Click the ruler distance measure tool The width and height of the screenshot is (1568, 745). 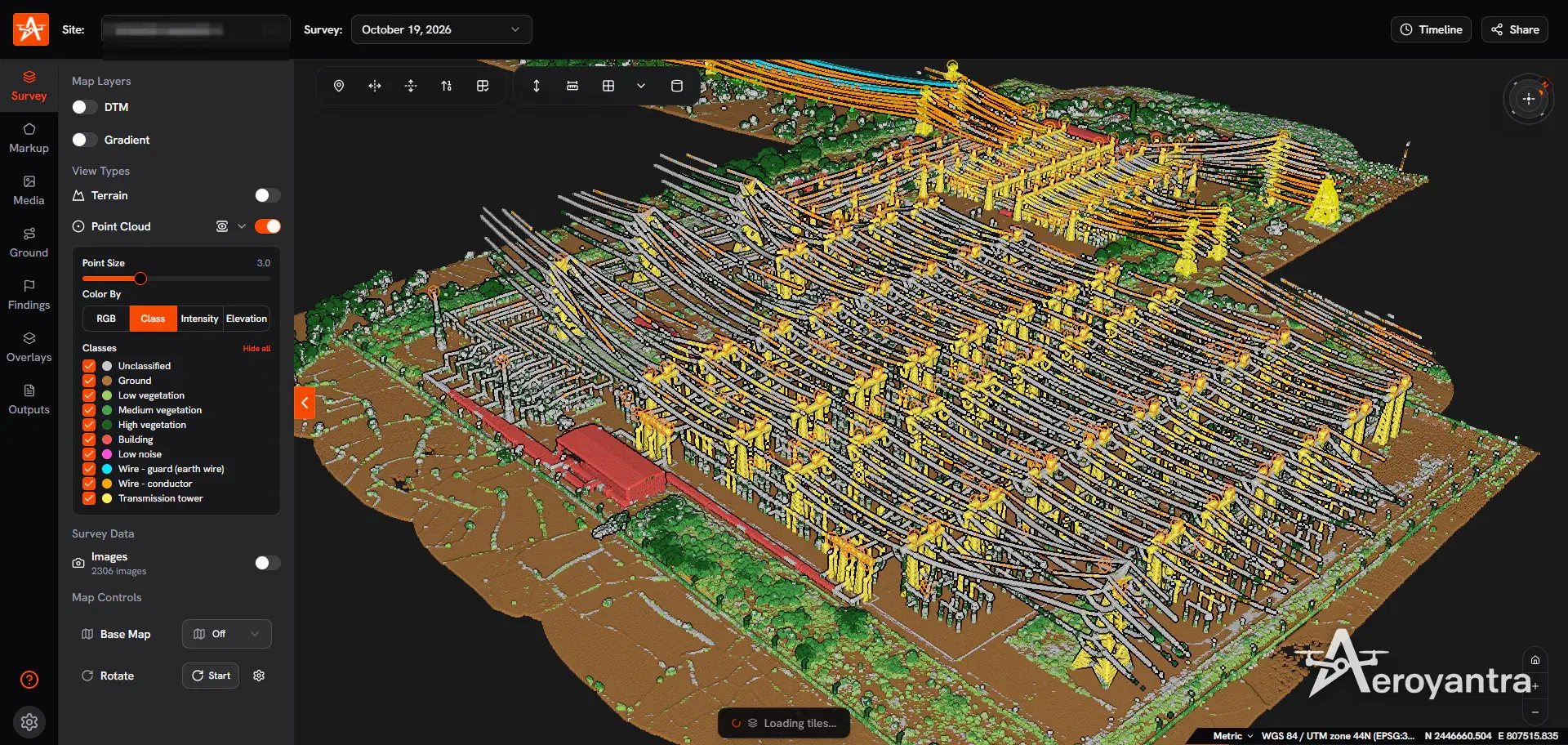pos(572,86)
